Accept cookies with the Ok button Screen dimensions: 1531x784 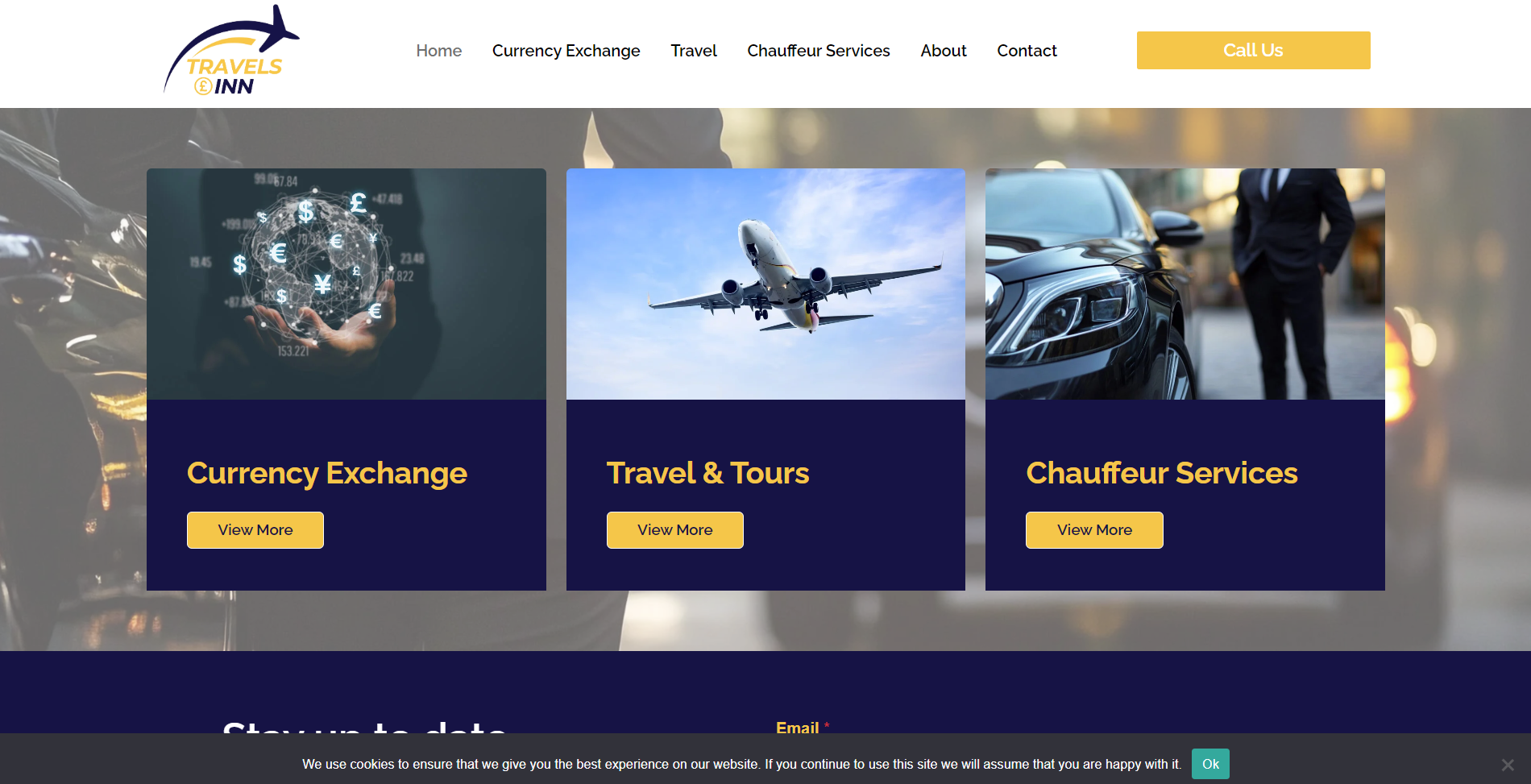point(1210,764)
